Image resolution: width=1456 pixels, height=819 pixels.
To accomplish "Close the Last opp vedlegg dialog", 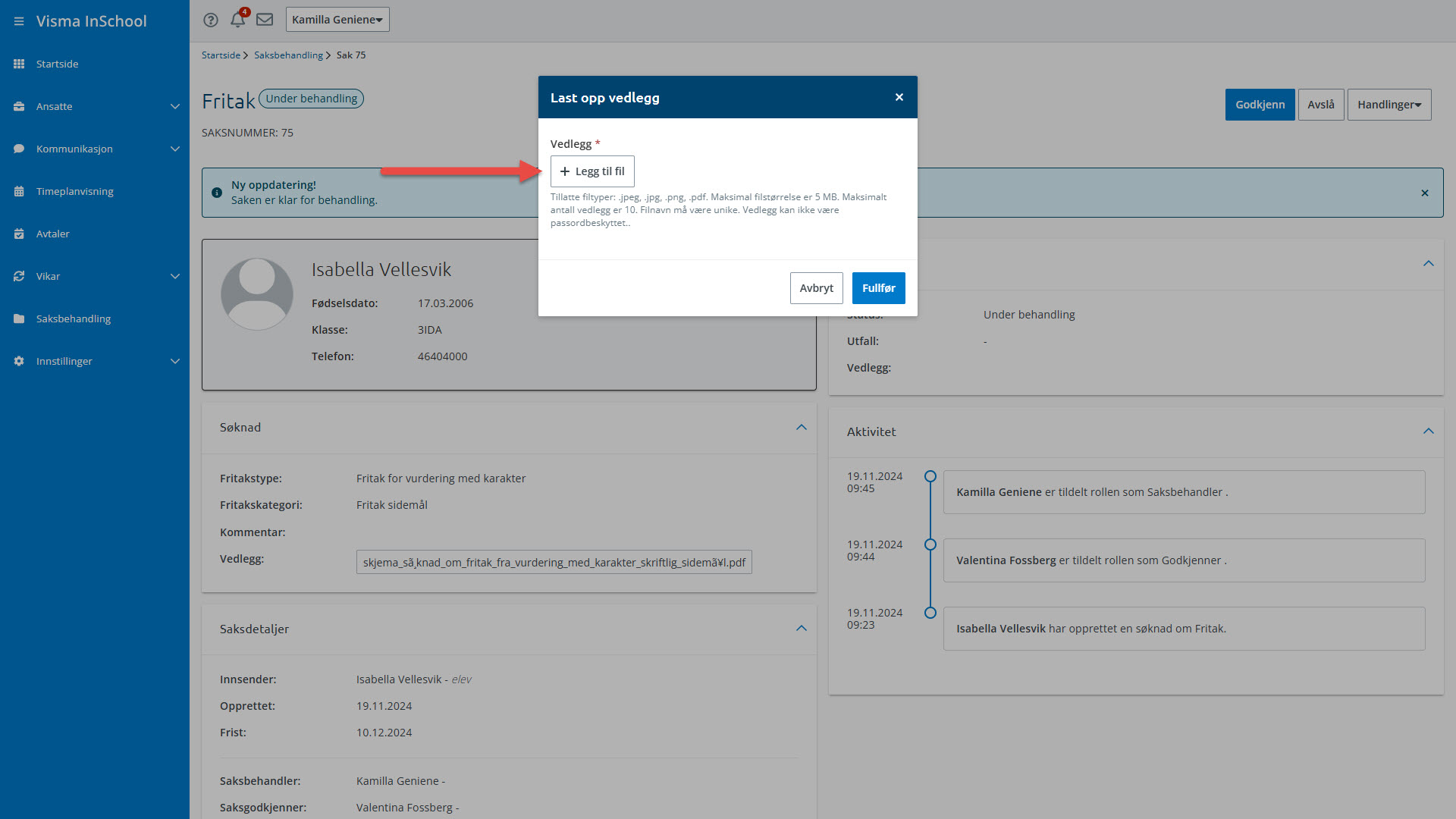I will (899, 97).
